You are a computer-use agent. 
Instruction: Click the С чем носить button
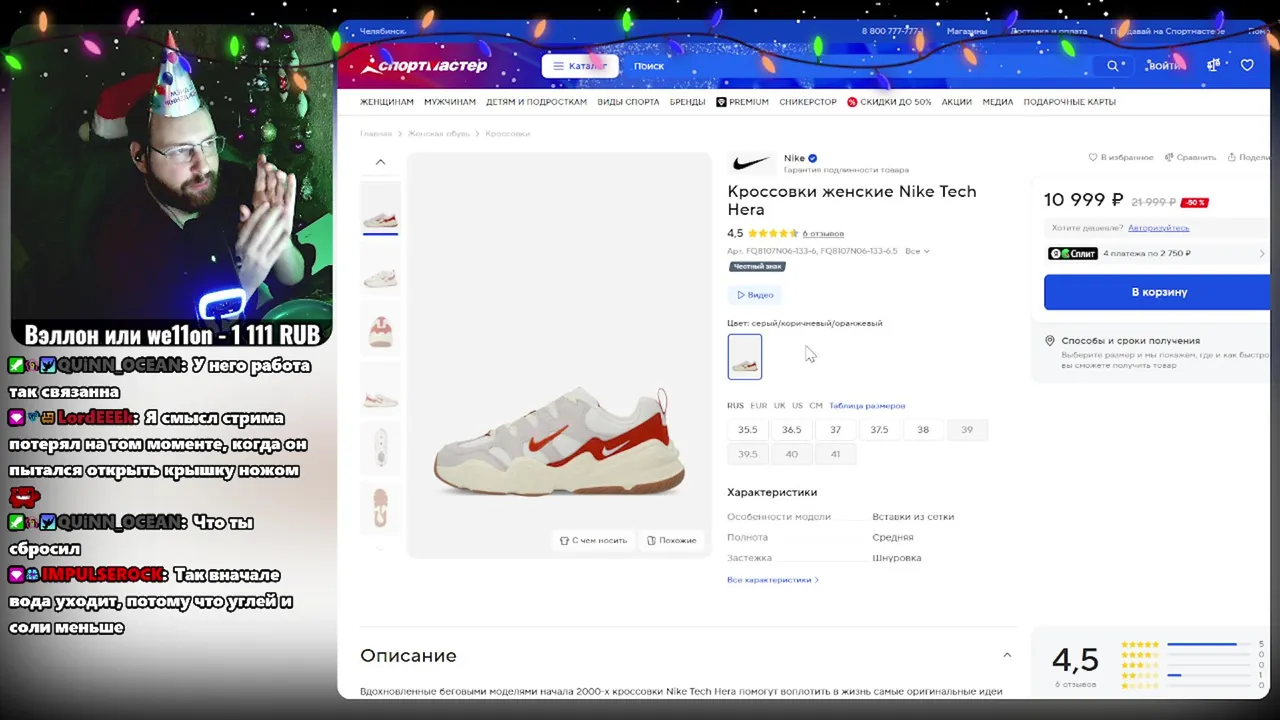coord(593,540)
